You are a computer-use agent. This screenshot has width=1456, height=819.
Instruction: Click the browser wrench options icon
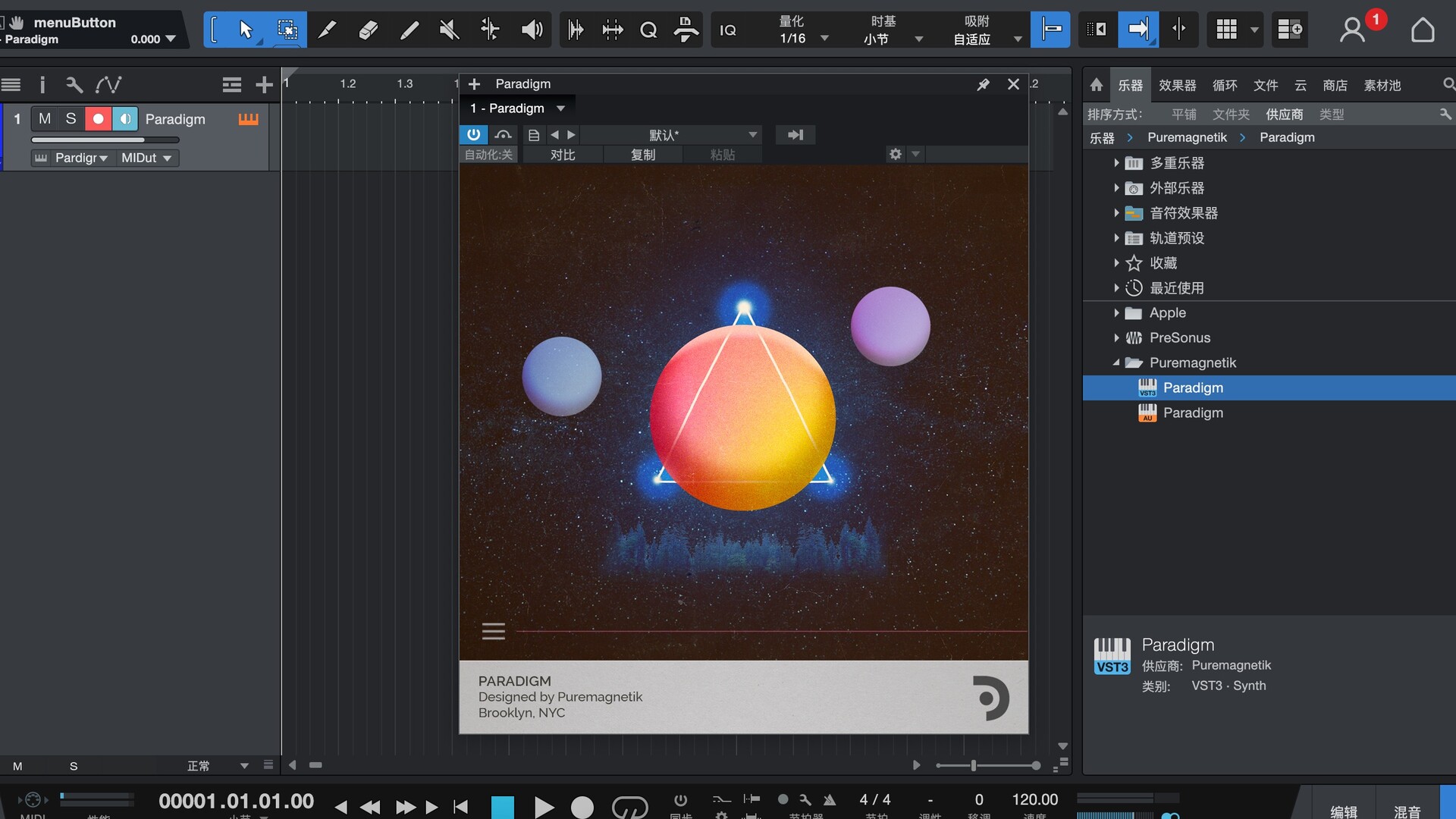1445,114
